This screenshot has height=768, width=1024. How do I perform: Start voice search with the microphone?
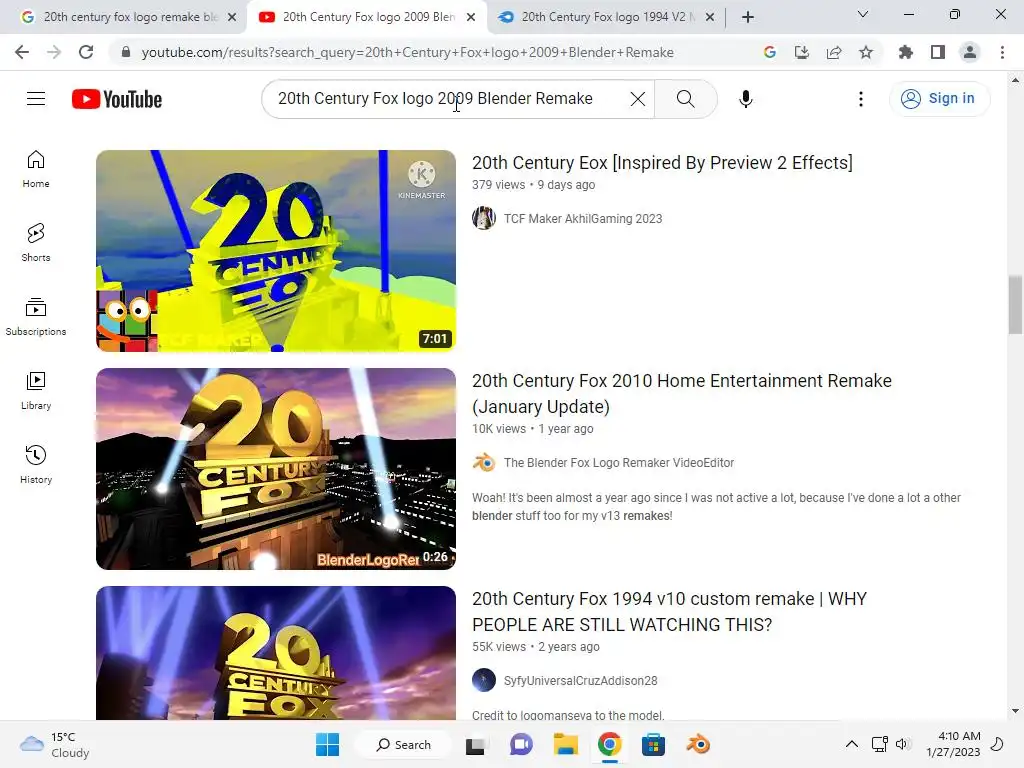point(745,99)
